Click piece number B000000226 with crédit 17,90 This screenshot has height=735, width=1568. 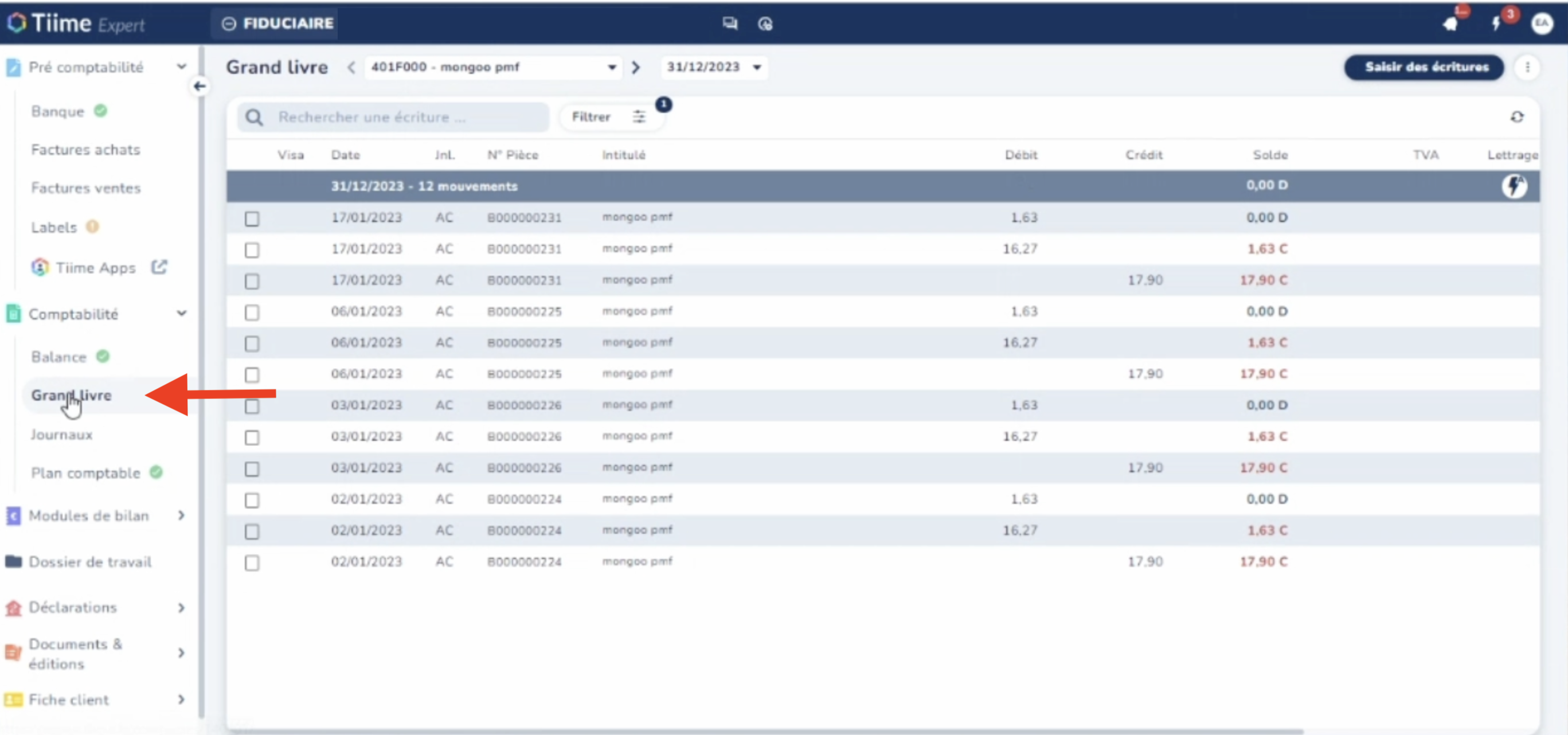pyautogui.click(x=524, y=468)
